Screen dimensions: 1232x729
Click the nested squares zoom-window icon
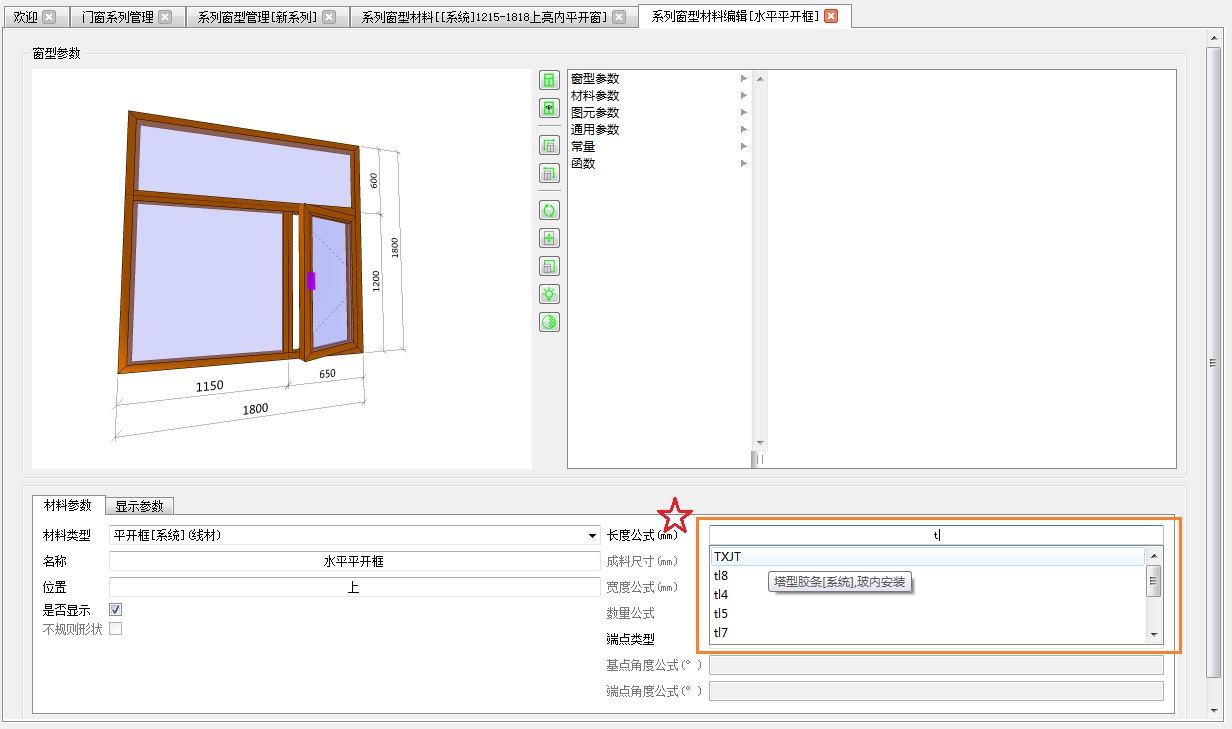pos(549,266)
